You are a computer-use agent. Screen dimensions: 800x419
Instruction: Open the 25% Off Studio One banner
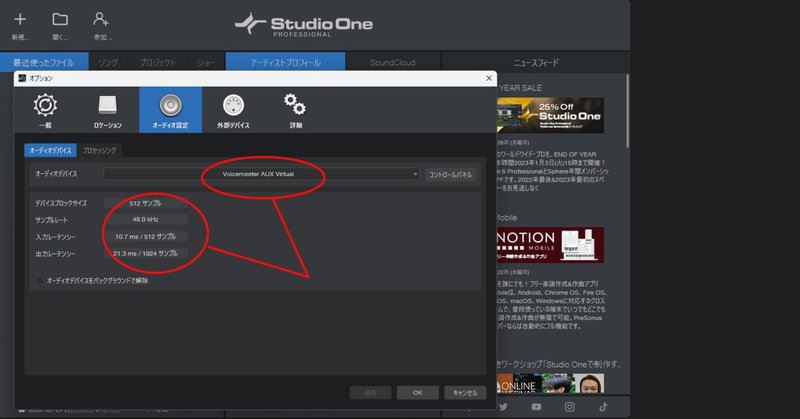(550, 115)
